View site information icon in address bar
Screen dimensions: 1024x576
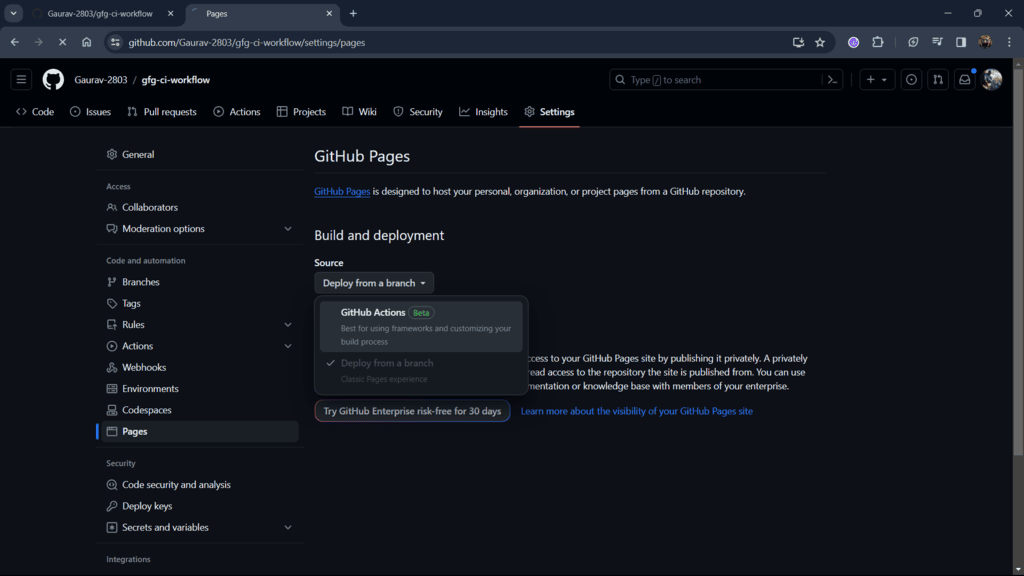click(115, 42)
